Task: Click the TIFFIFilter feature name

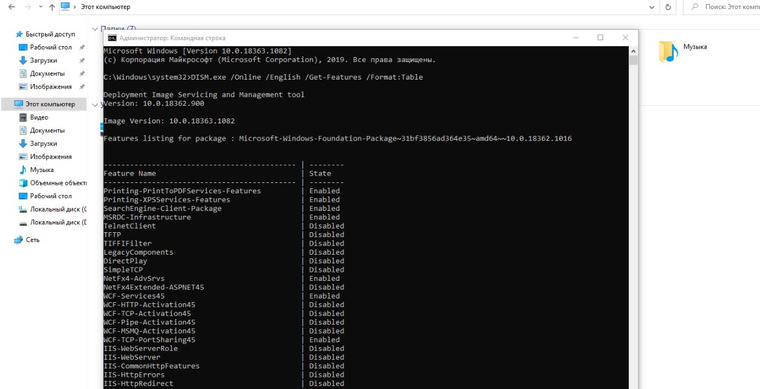Action: pos(127,243)
